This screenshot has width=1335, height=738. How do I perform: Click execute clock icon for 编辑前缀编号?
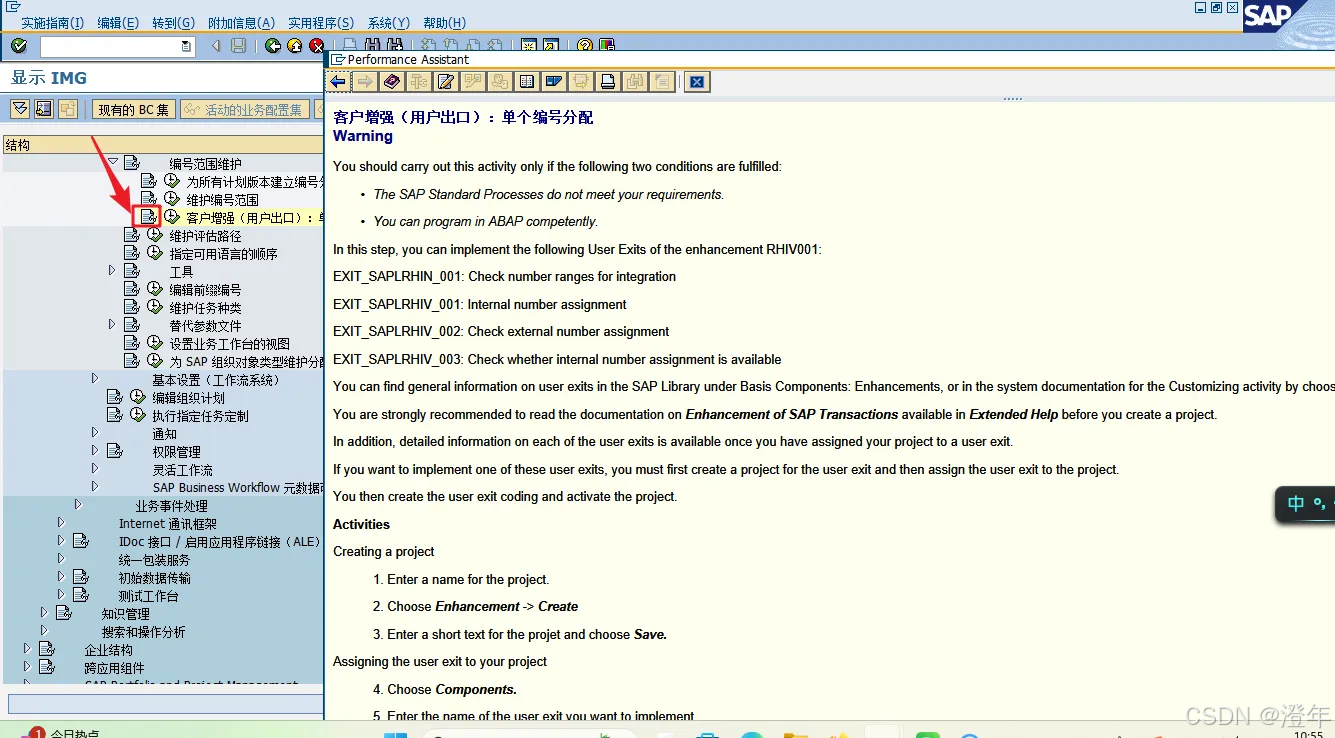tap(154, 289)
